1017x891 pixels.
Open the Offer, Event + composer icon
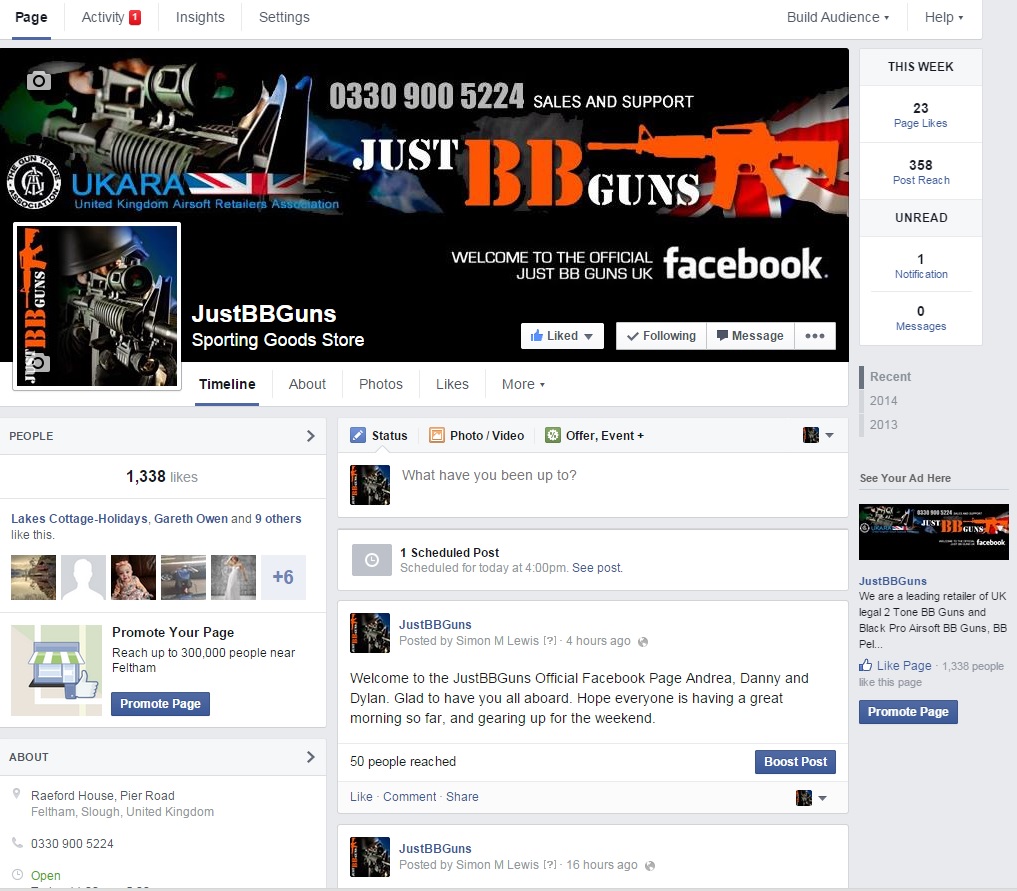tap(553, 435)
